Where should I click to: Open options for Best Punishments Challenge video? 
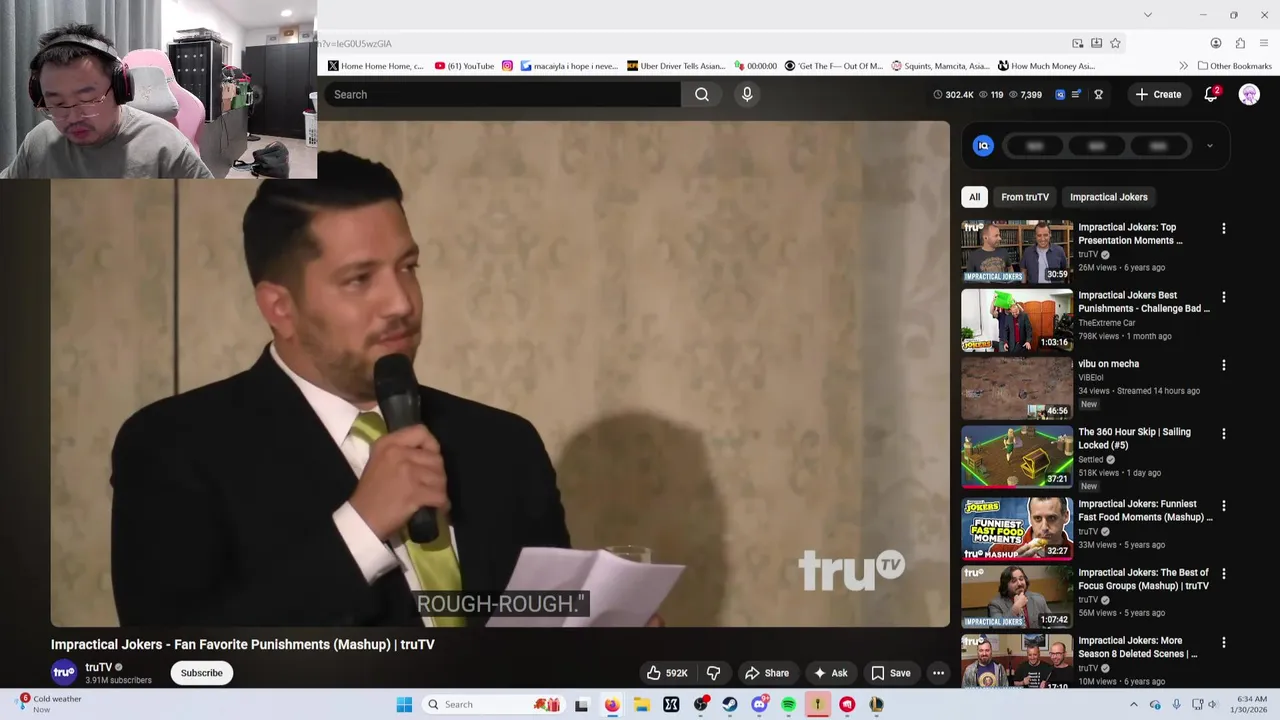(x=1223, y=297)
